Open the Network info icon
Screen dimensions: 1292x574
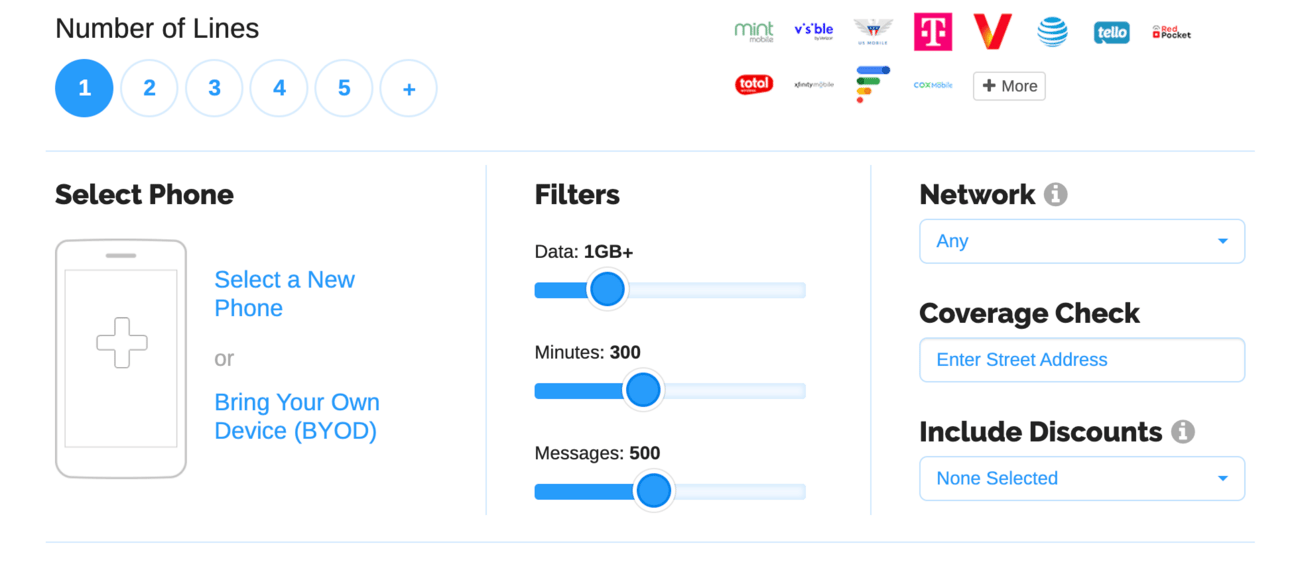pyautogui.click(x=1055, y=194)
